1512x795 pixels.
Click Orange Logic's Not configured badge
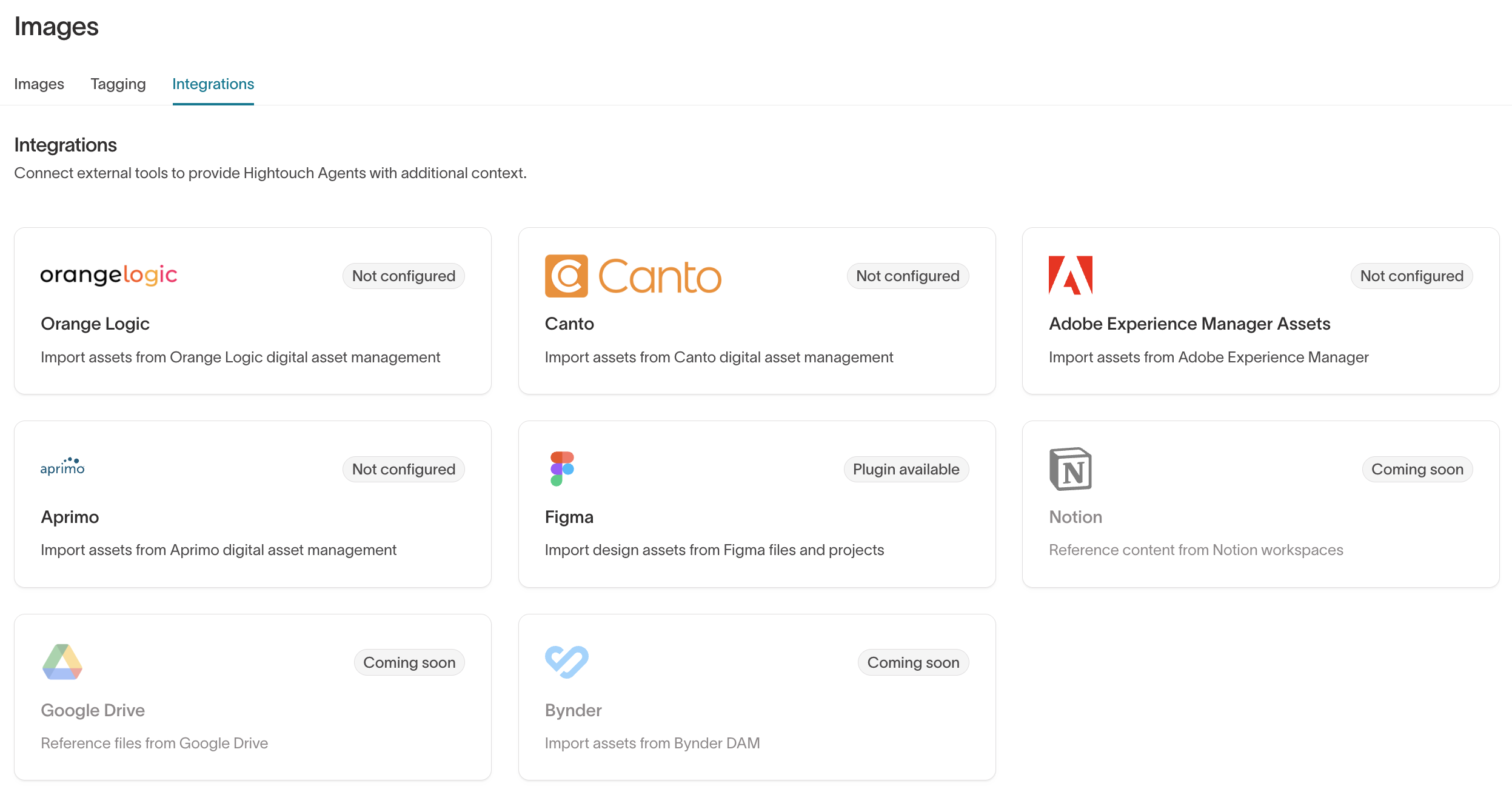(404, 276)
